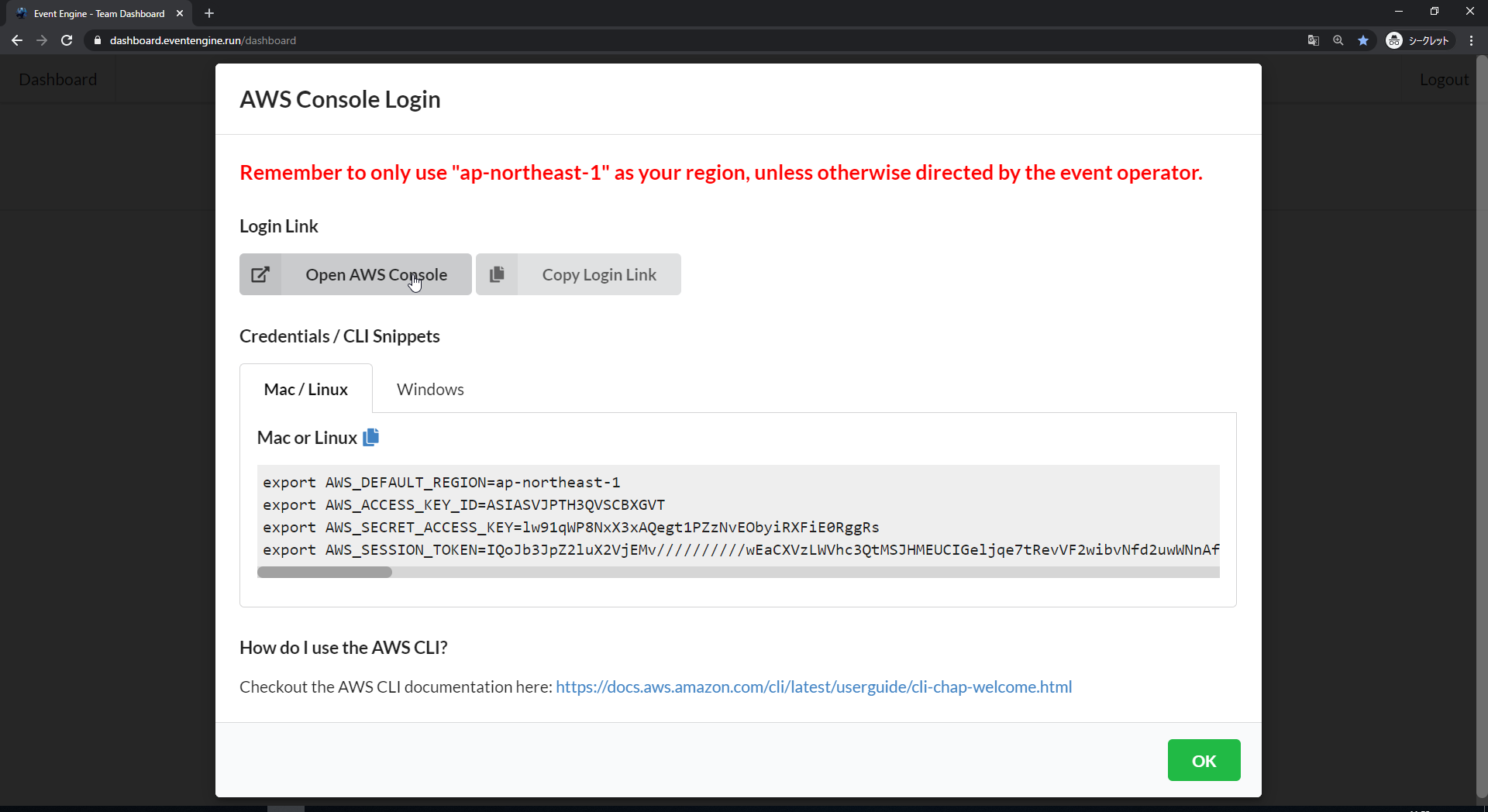
Task: Click the AWS_DEFAULT_REGION export line
Action: 442,482
